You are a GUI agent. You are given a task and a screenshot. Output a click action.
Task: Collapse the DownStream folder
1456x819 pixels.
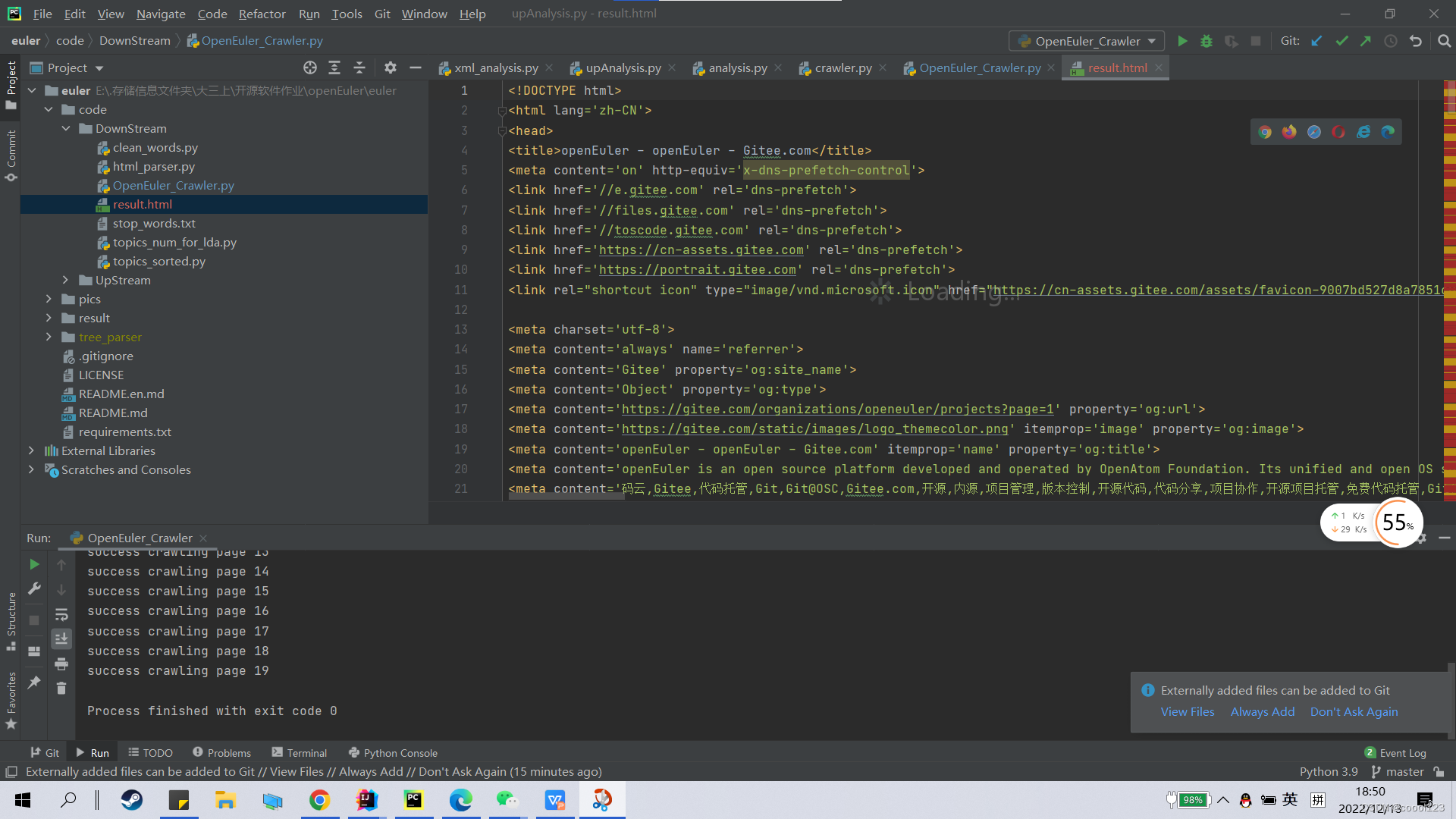pyautogui.click(x=65, y=129)
